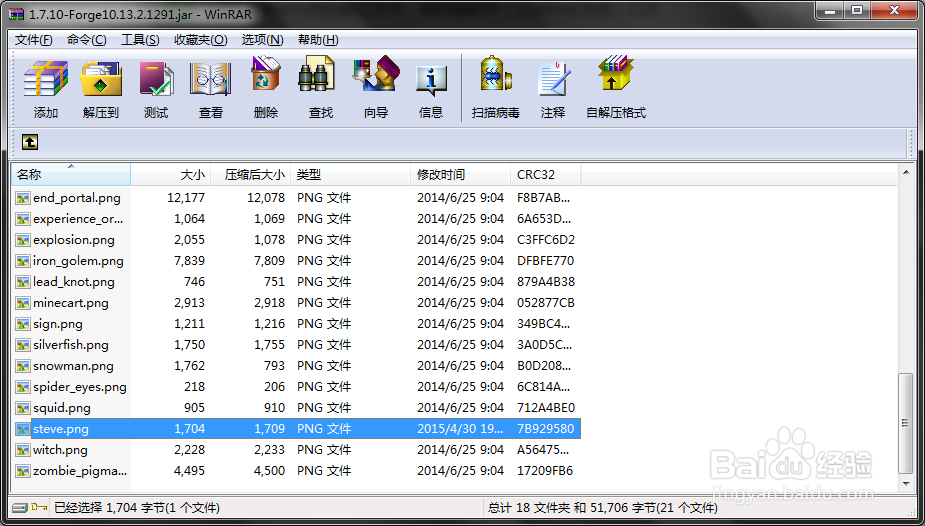This screenshot has height=526, width=925.
Task: Launch the 向导 (Wizard) tool
Action: pos(376,75)
